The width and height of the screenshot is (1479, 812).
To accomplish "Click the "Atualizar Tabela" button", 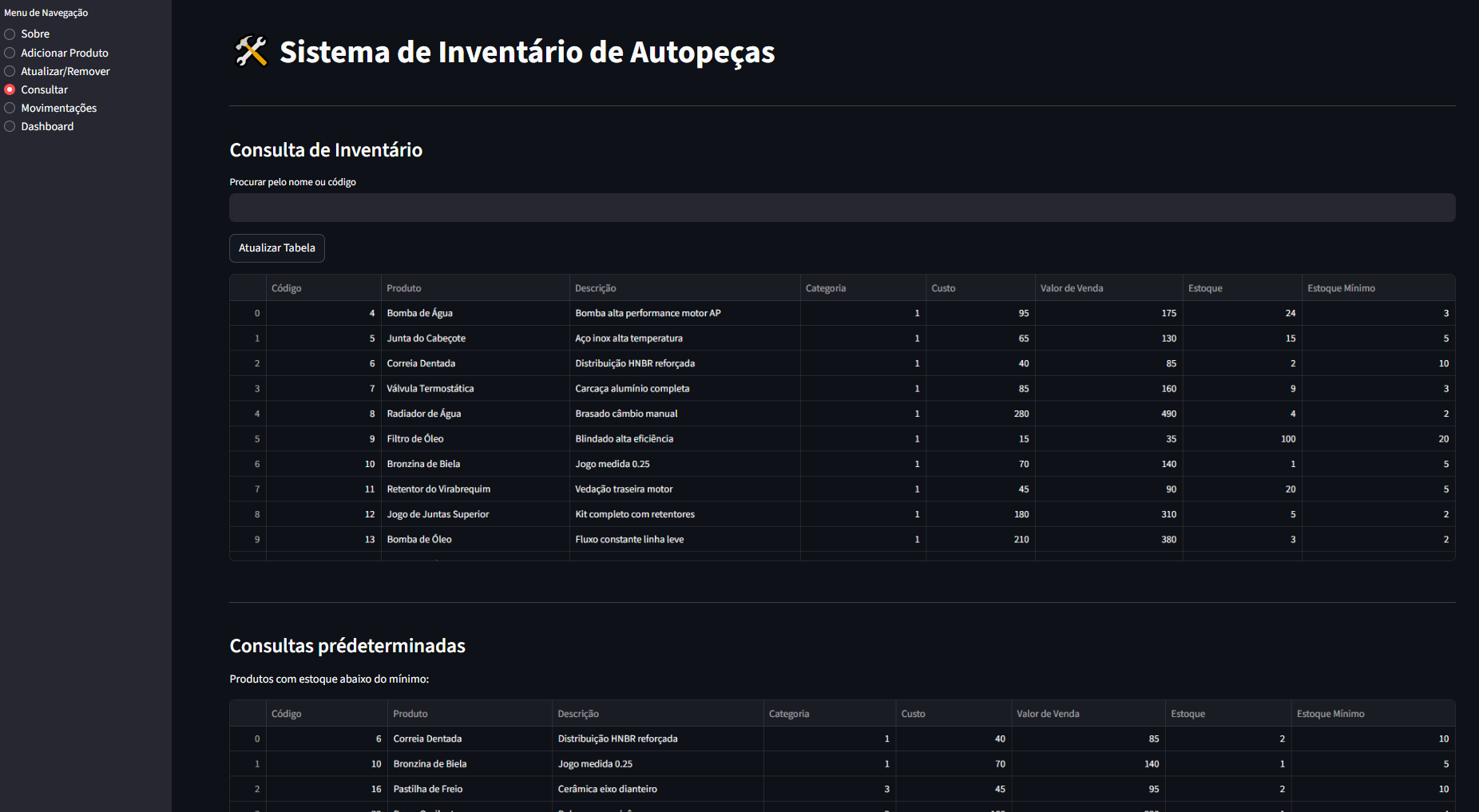I will coord(276,248).
